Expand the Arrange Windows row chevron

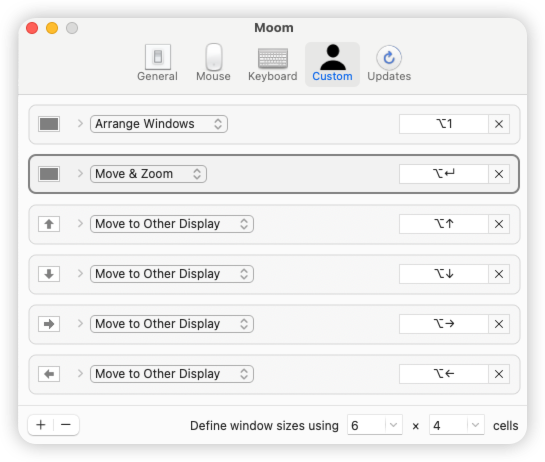tap(80, 124)
